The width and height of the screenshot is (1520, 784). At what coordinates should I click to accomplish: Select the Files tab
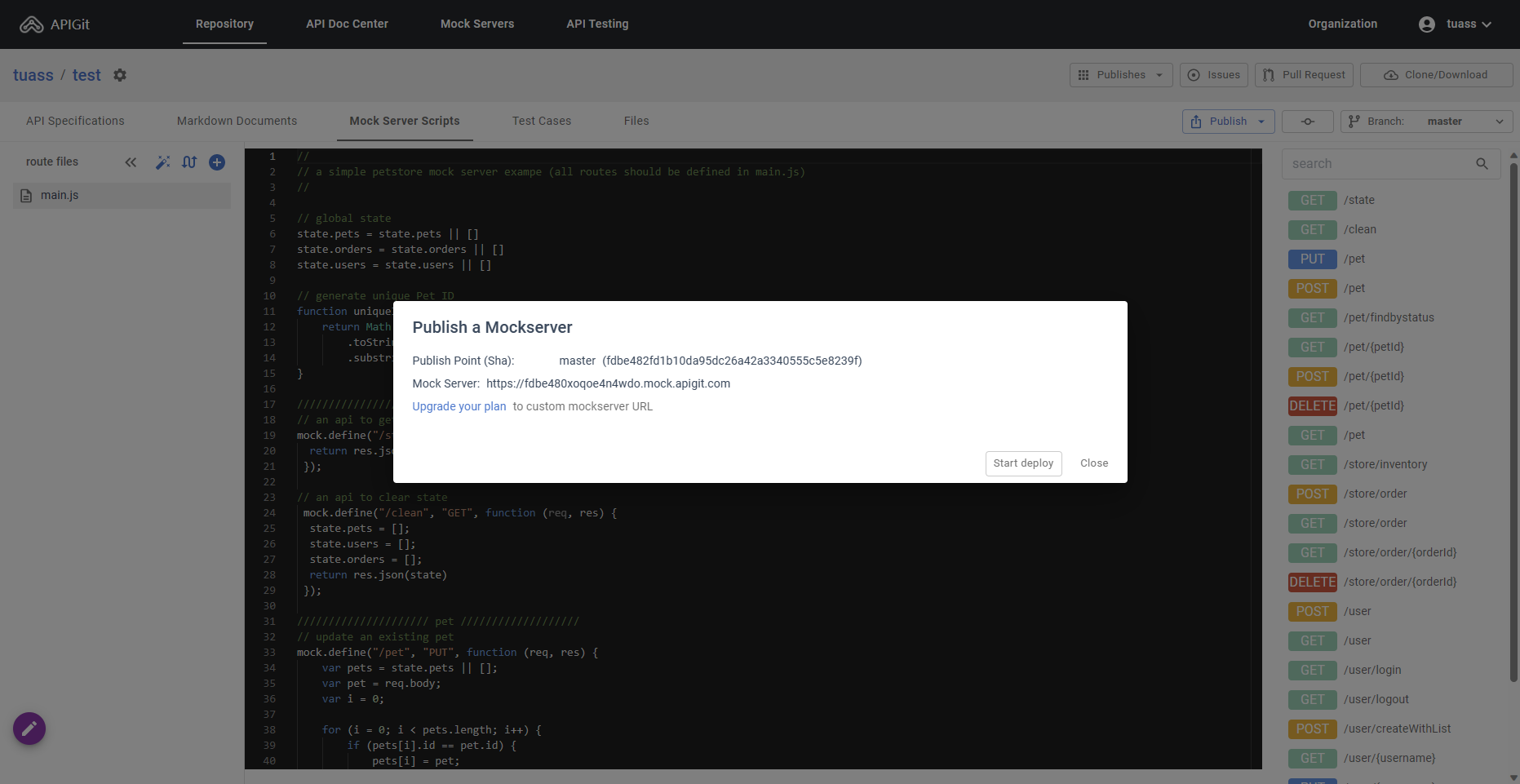tap(636, 122)
